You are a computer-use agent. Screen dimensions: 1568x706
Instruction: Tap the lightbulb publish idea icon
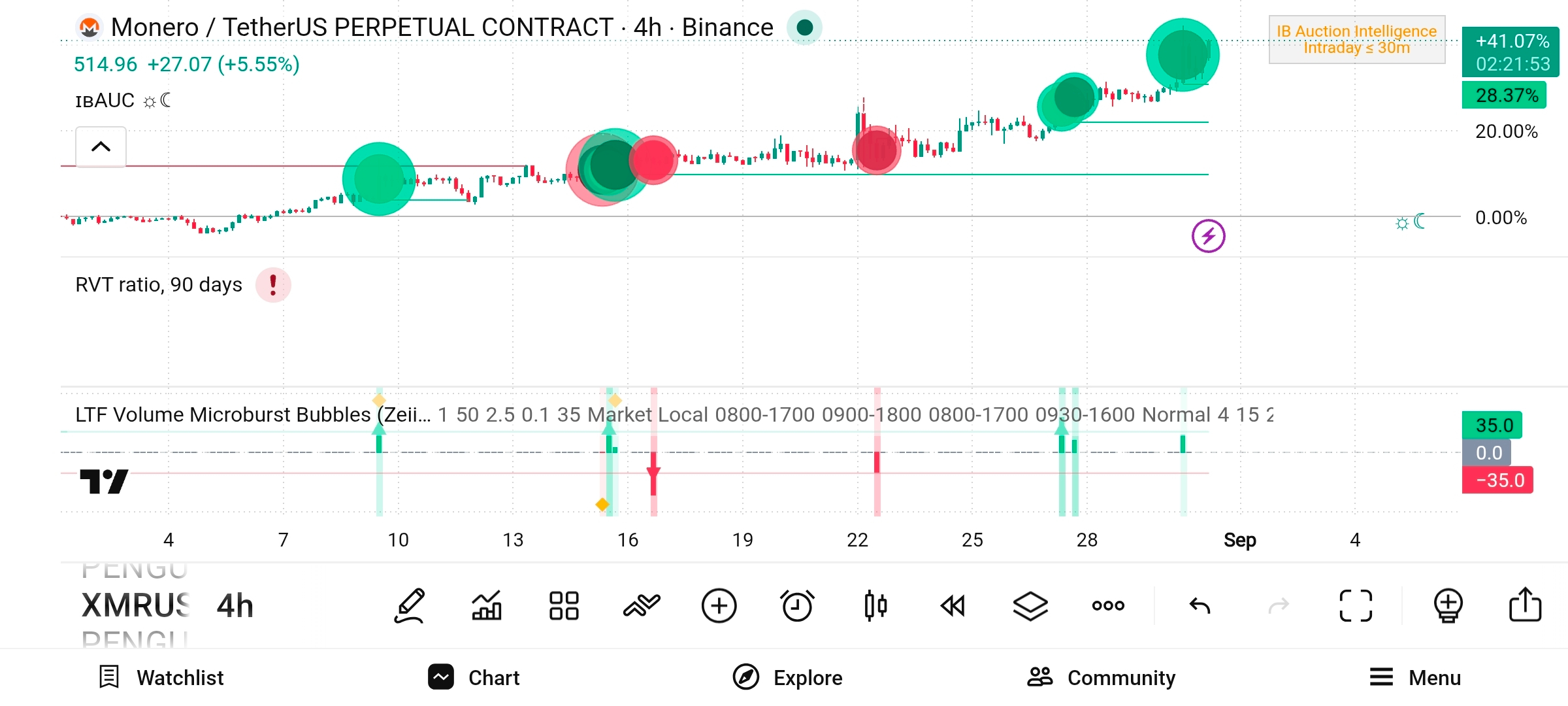click(1448, 606)
